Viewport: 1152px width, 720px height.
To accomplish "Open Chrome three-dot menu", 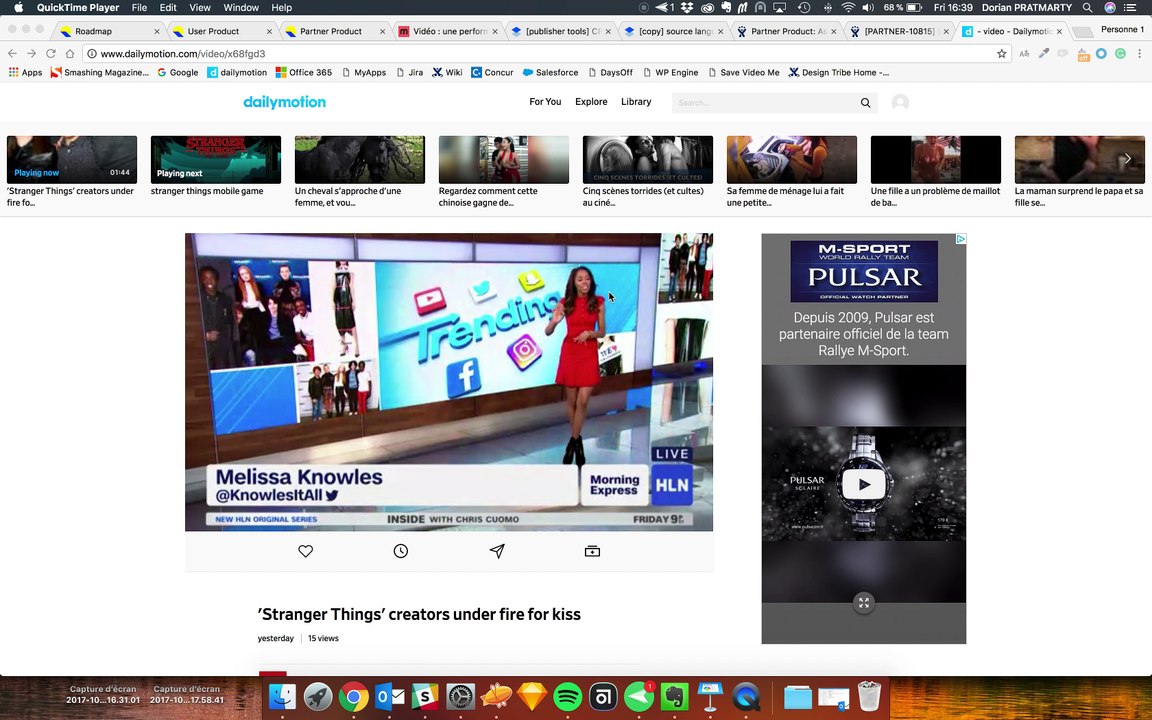I will coord(1140,54).
